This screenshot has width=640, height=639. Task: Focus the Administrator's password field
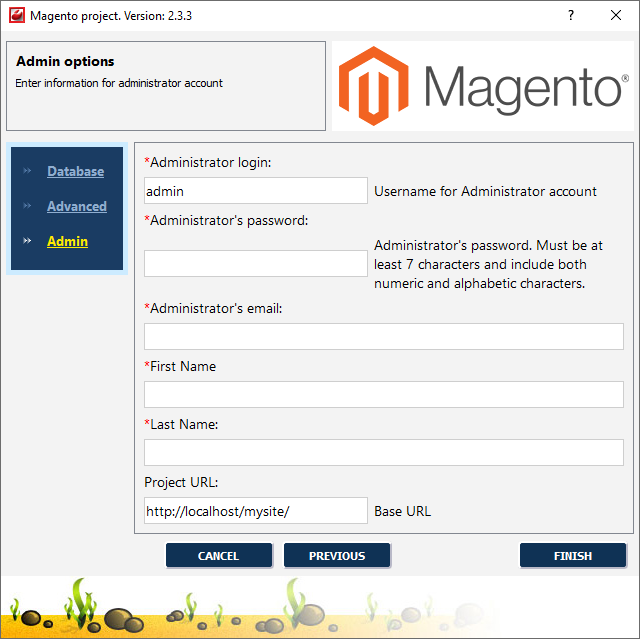click(x=256, y=264)
